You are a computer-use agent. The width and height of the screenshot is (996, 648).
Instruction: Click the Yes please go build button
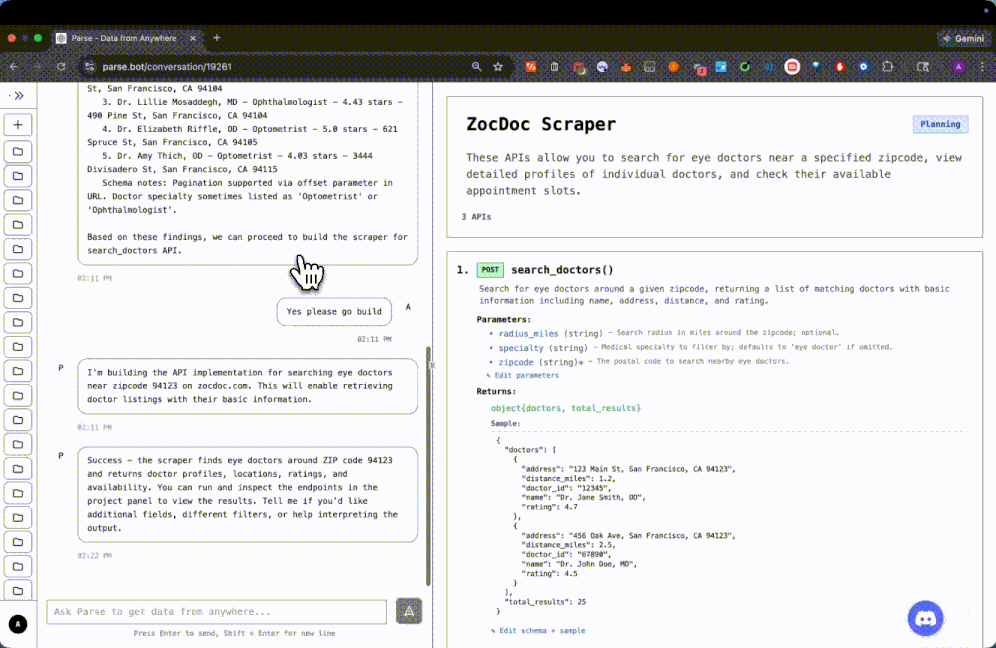[334, 311]
